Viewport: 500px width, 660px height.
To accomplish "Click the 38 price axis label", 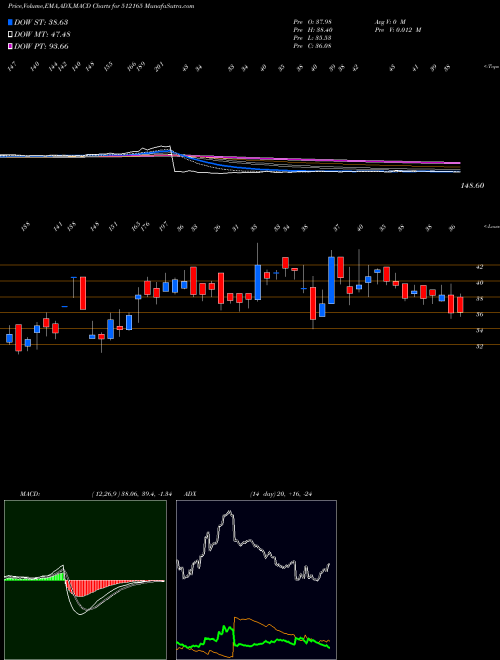I will tap(479, 299).
